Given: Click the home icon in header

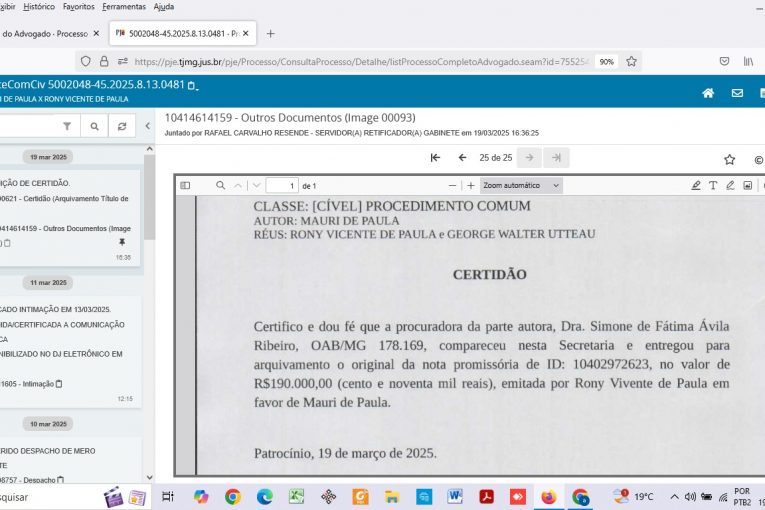Looking at the screenshot, I should coord(708,93).
